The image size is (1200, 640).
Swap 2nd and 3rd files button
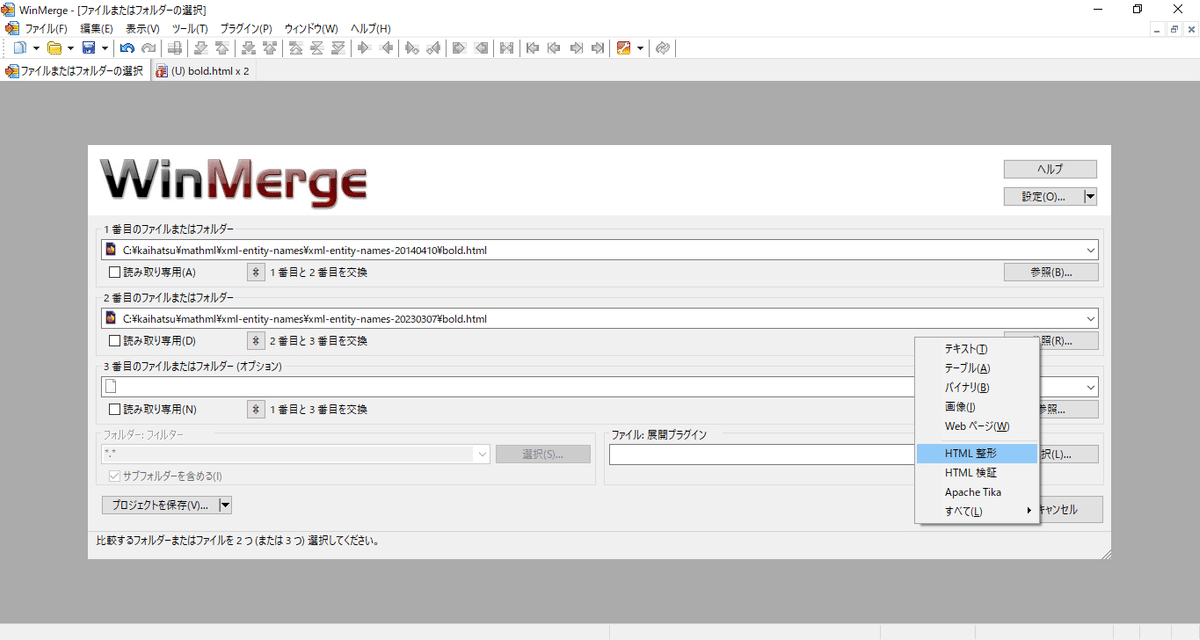coord(255,341)
